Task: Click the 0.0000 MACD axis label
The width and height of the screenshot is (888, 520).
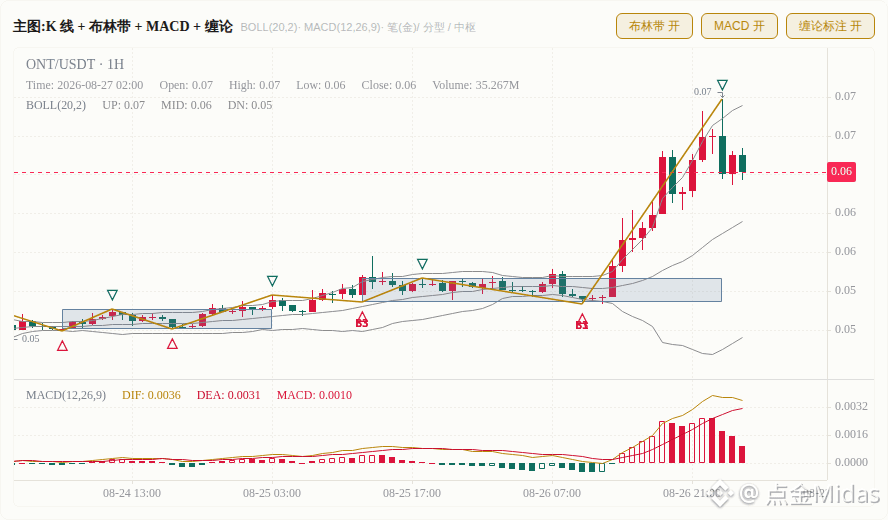Action: tap(851, 462)
